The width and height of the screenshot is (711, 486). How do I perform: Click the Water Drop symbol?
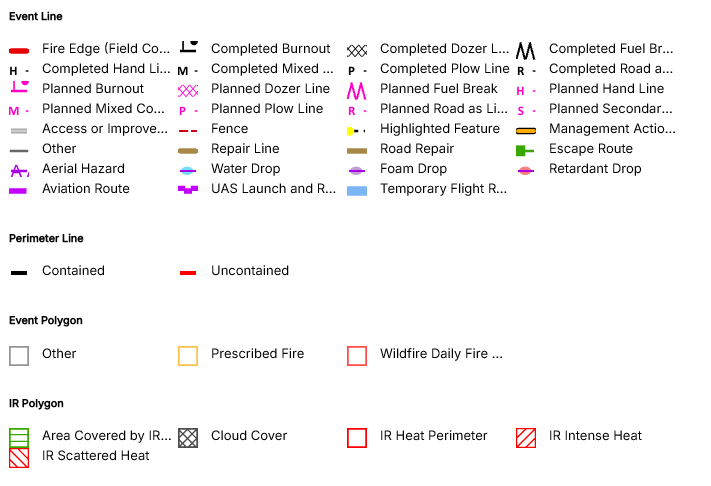pyautogui.click(x=188, y=170)
